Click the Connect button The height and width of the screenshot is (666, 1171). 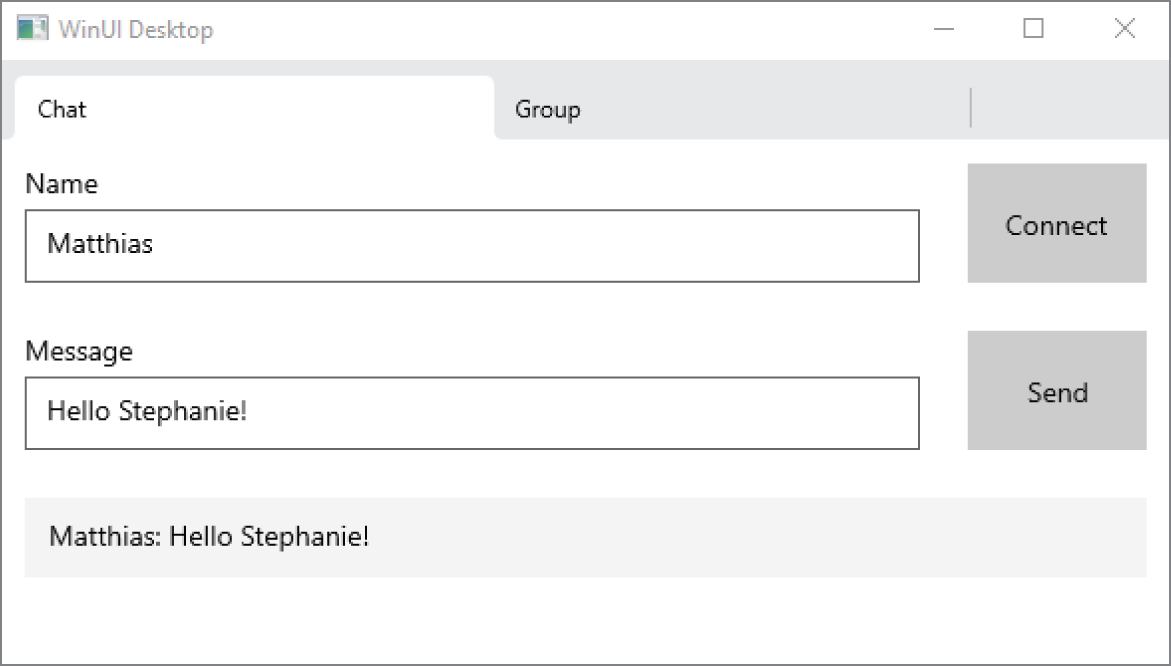(x=1056, y=224)
